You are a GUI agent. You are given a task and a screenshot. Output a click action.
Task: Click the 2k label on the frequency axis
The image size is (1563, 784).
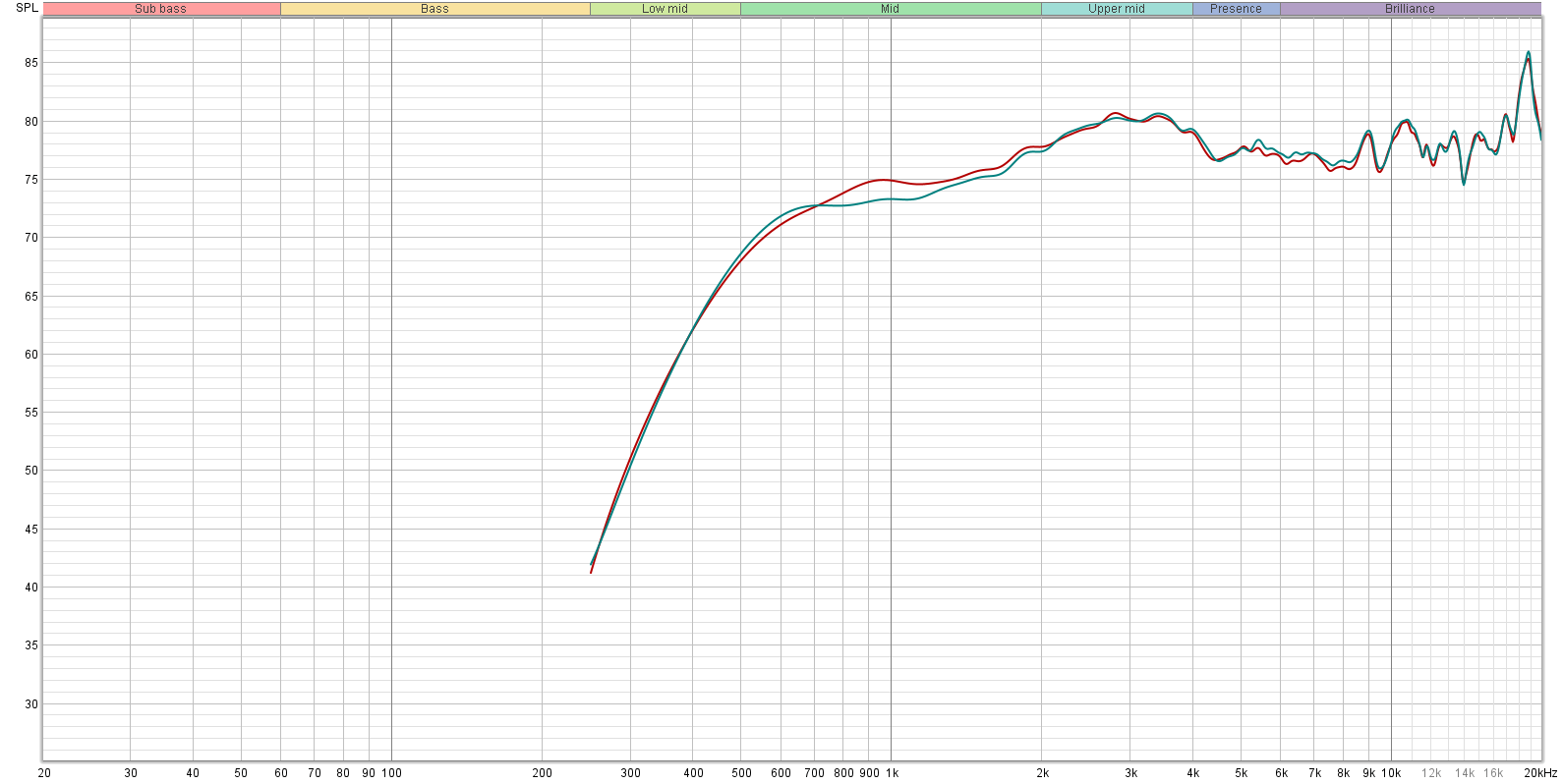click(1042, 773)
